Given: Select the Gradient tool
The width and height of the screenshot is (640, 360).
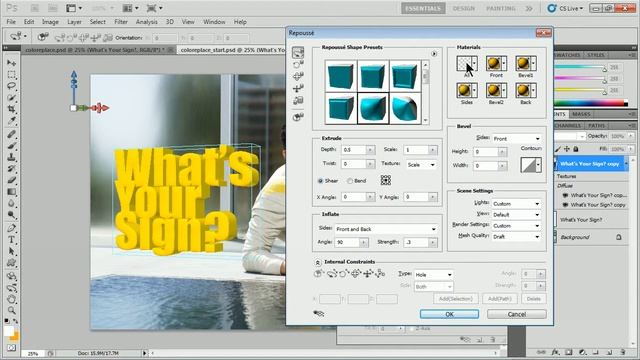Looking at the screenshot, I should click(11, 191).
